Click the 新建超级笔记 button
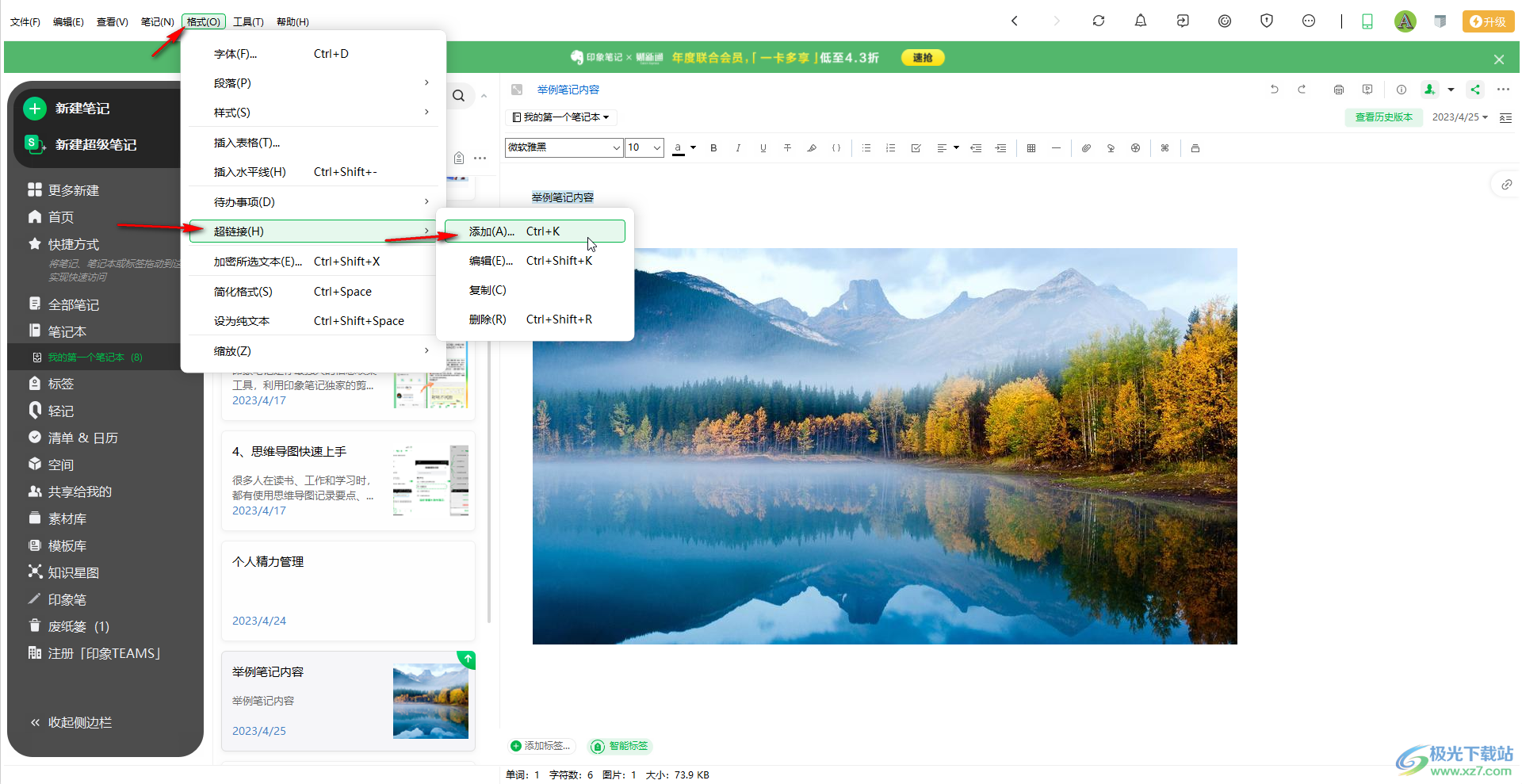1522x784 pixels. pyautogui.click(x=81, y=144)
